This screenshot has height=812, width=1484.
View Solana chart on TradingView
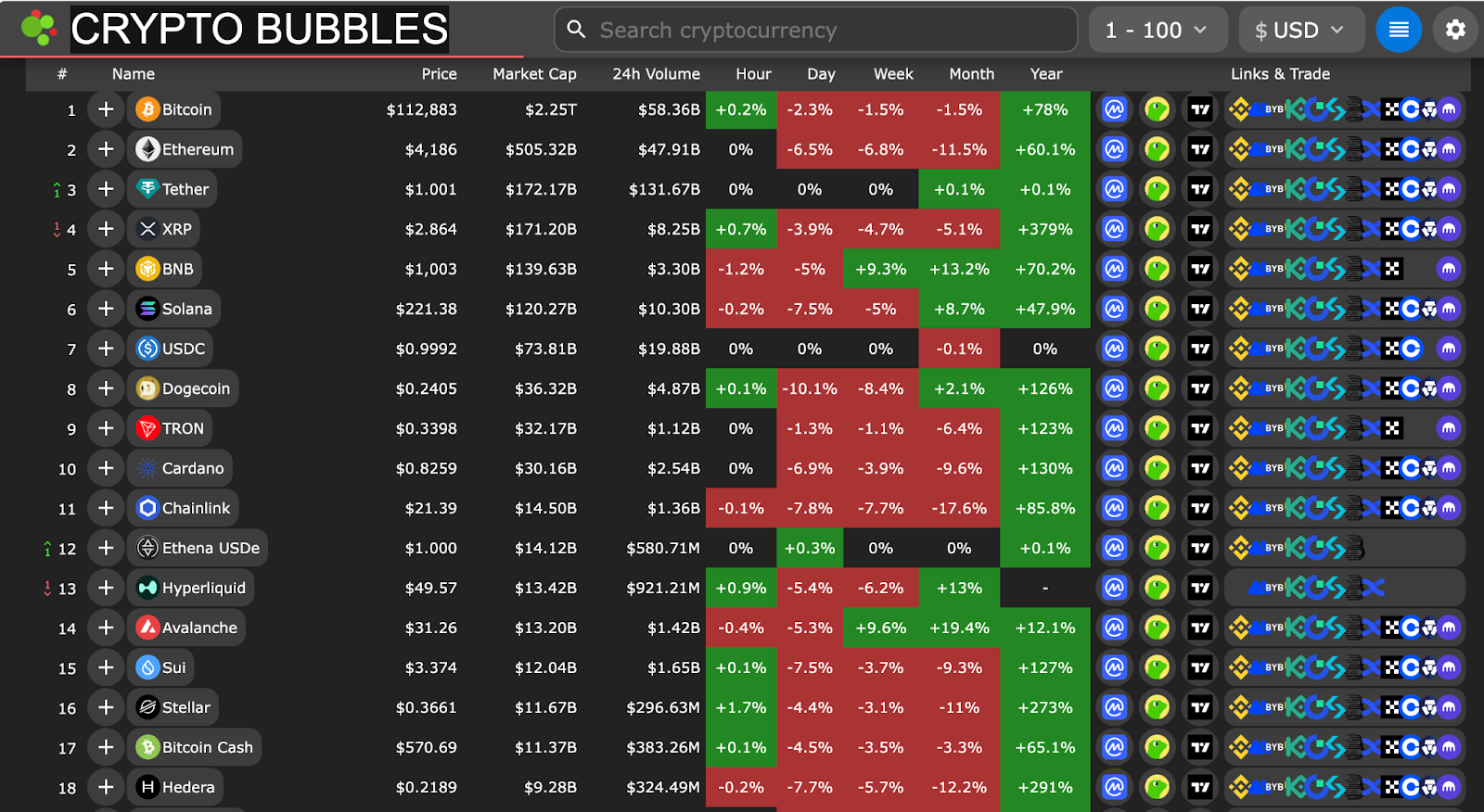pos(1200,309)
